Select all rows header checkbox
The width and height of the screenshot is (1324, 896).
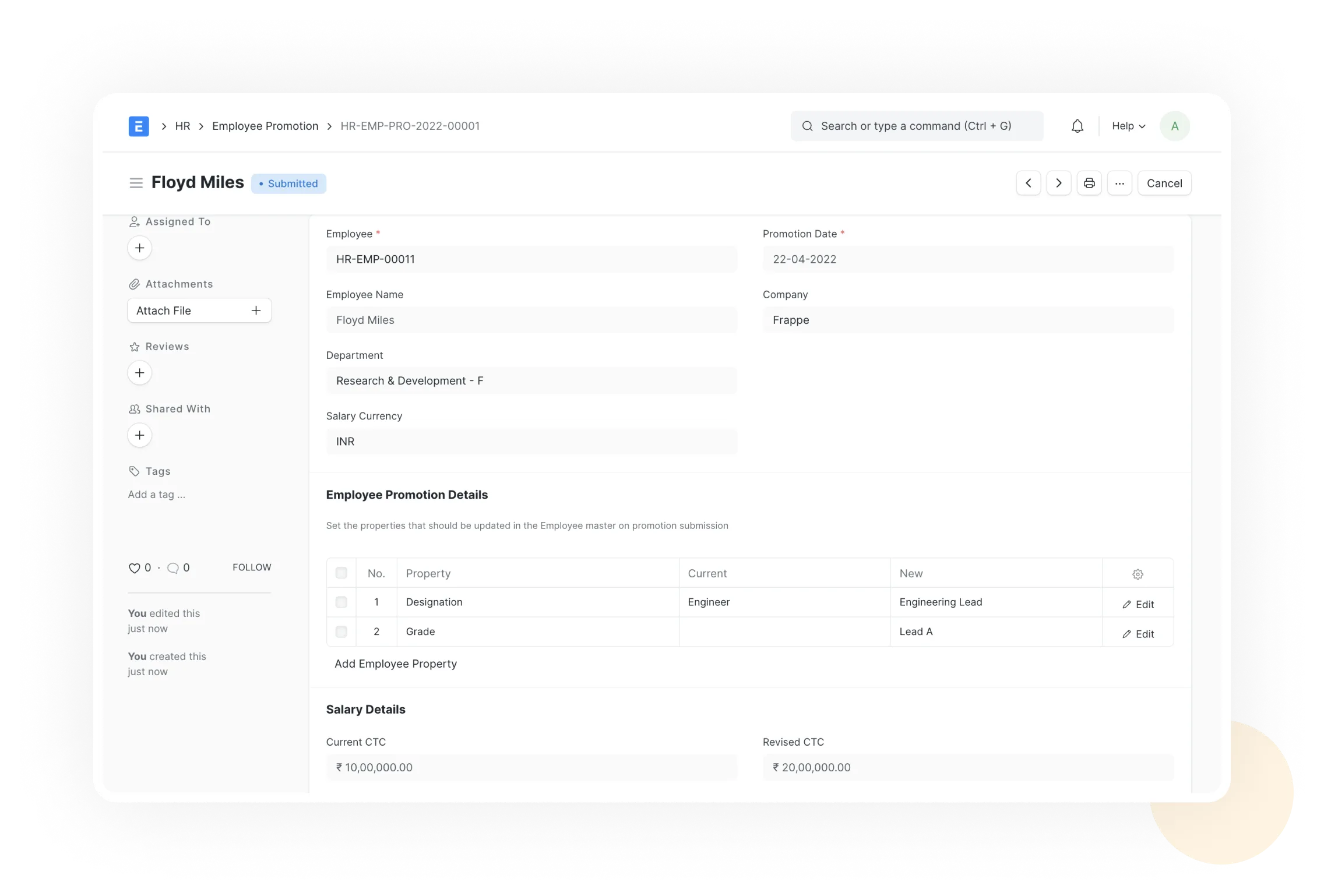click(341, 573)
